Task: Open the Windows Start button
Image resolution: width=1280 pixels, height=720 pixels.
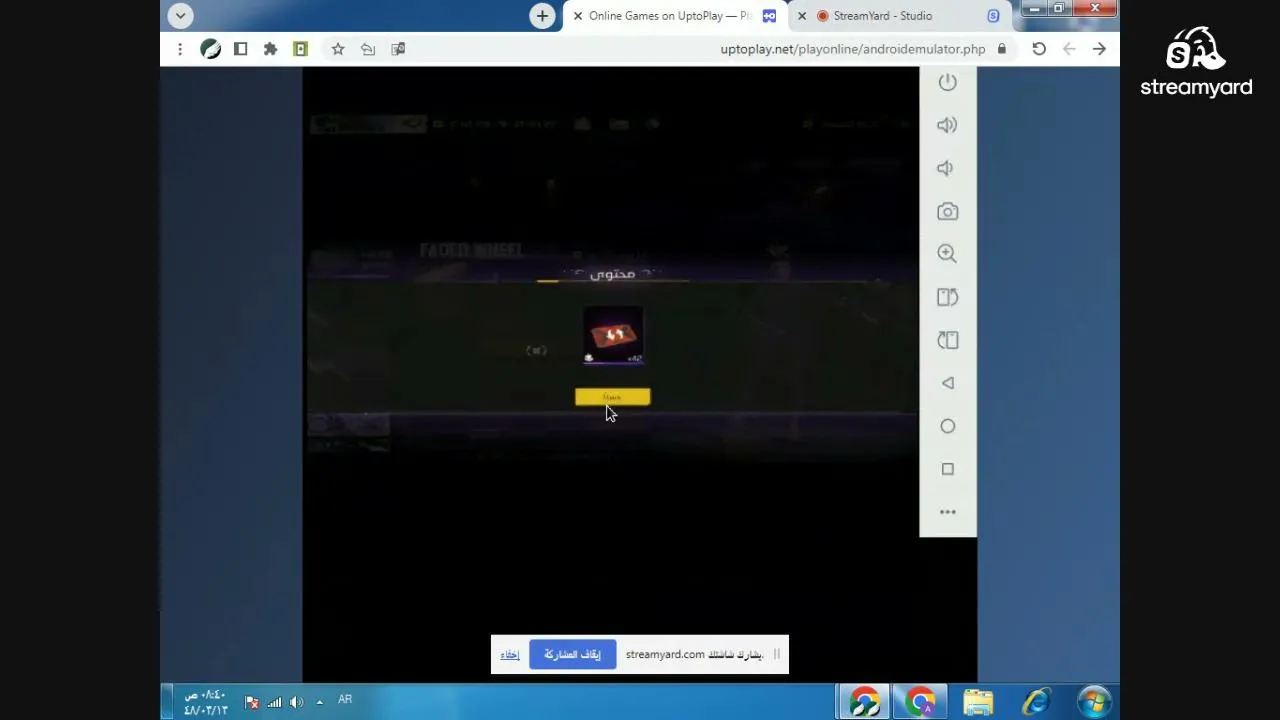Action: click(1094, 701)
